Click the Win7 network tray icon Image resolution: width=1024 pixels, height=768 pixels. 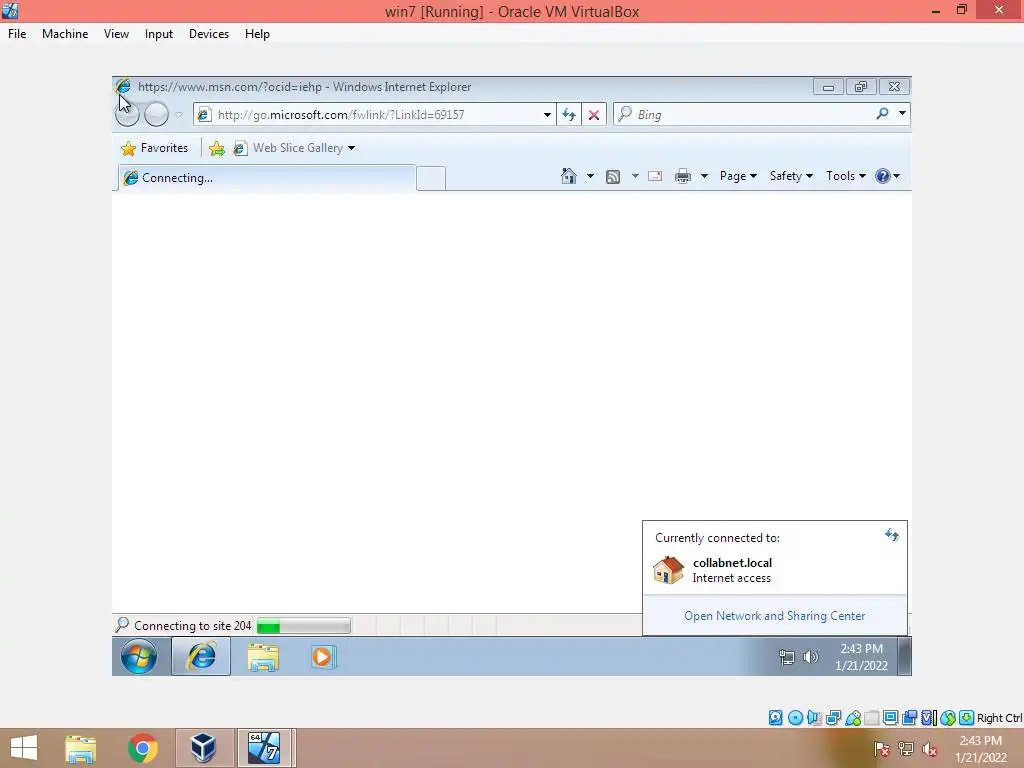[787, 657]
